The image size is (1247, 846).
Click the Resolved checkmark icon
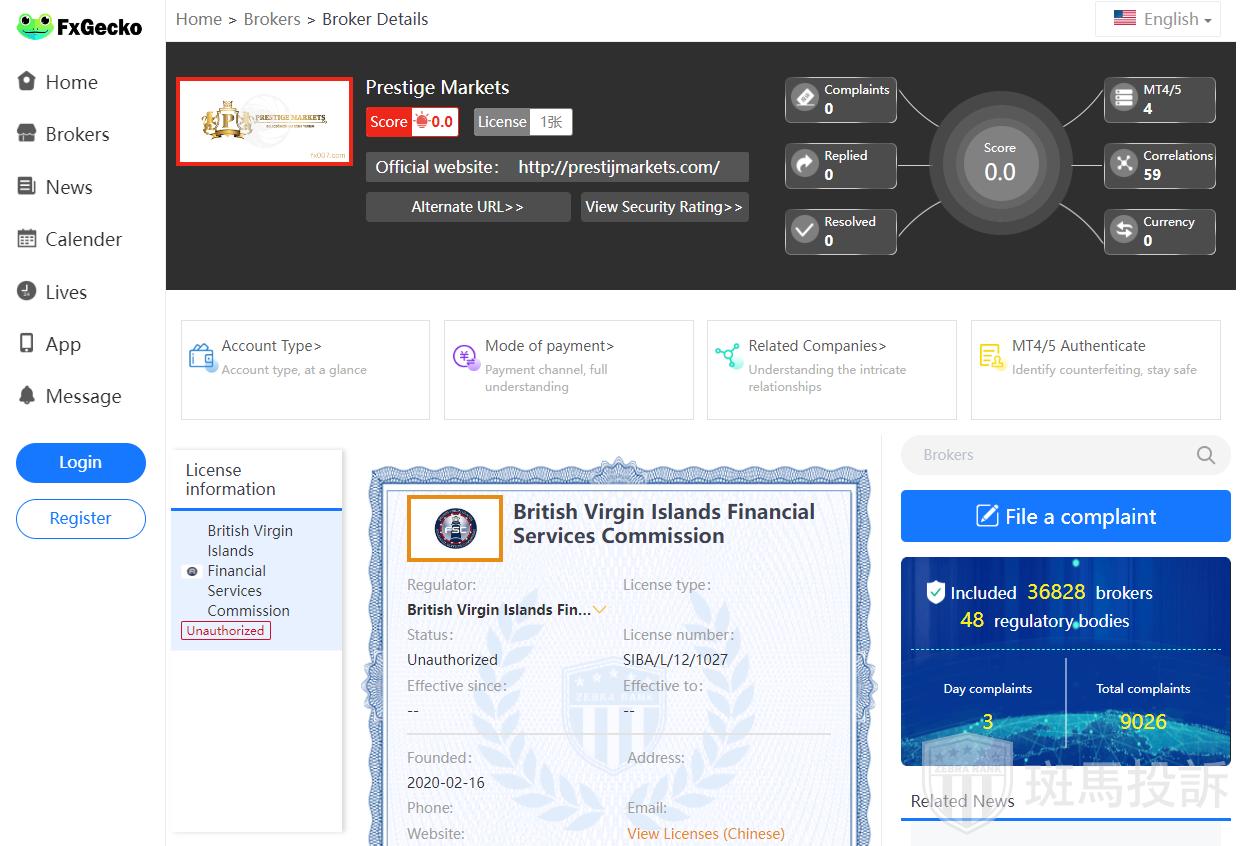(805, 230)
